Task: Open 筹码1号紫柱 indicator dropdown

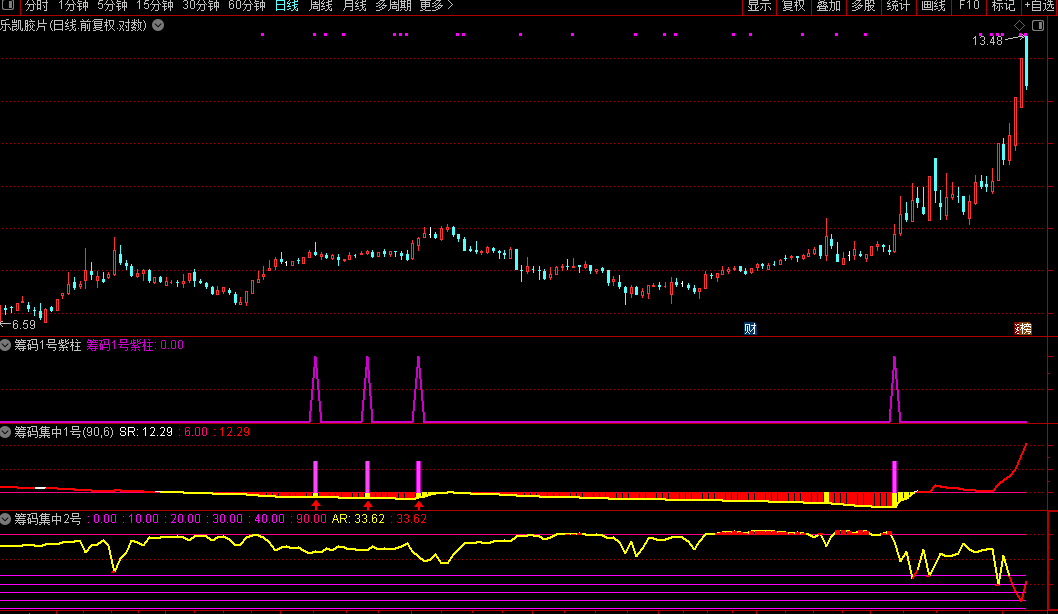Action: click(6, 345)
